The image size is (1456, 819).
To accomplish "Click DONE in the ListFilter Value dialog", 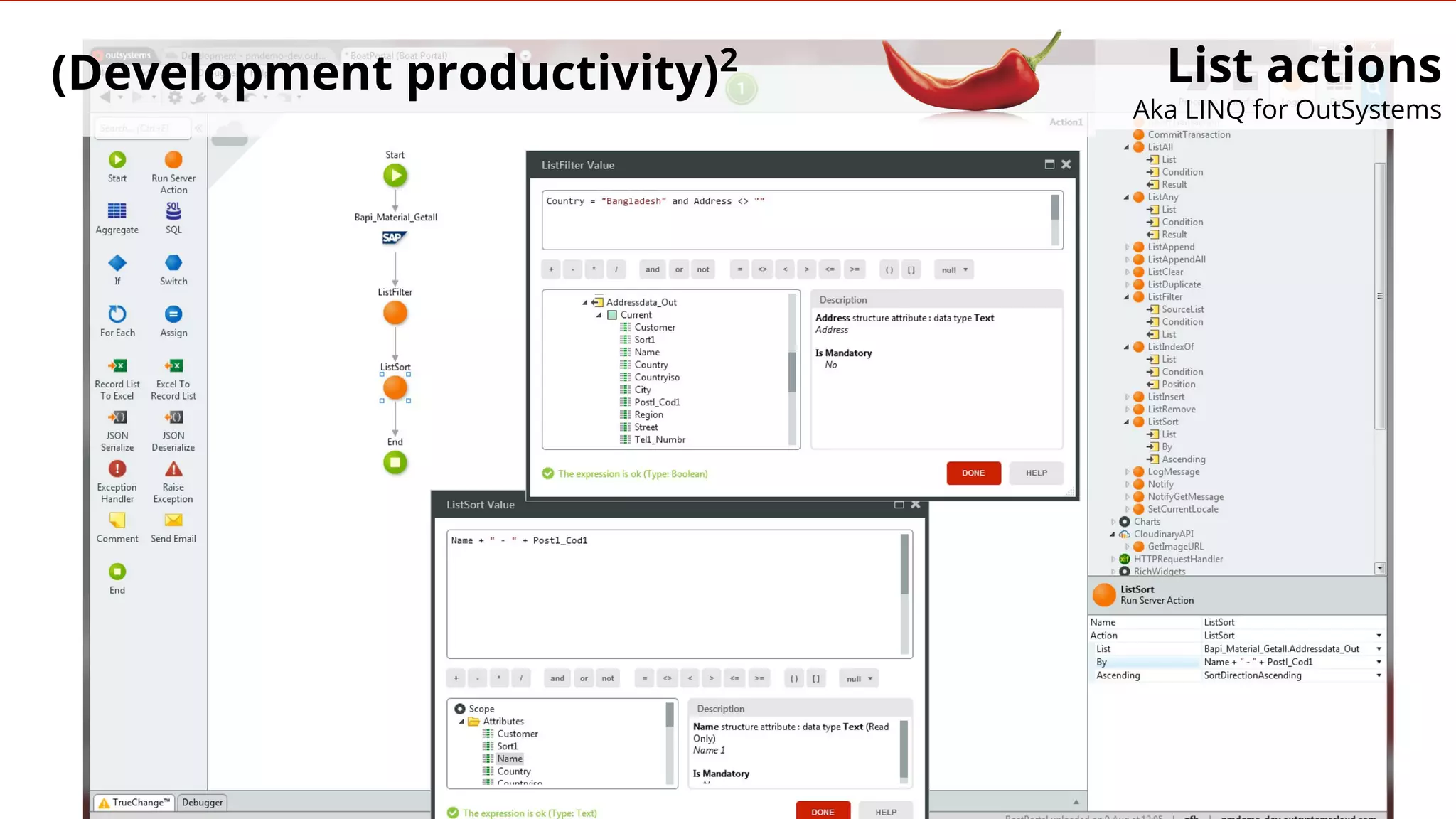I will coord(973,473).
